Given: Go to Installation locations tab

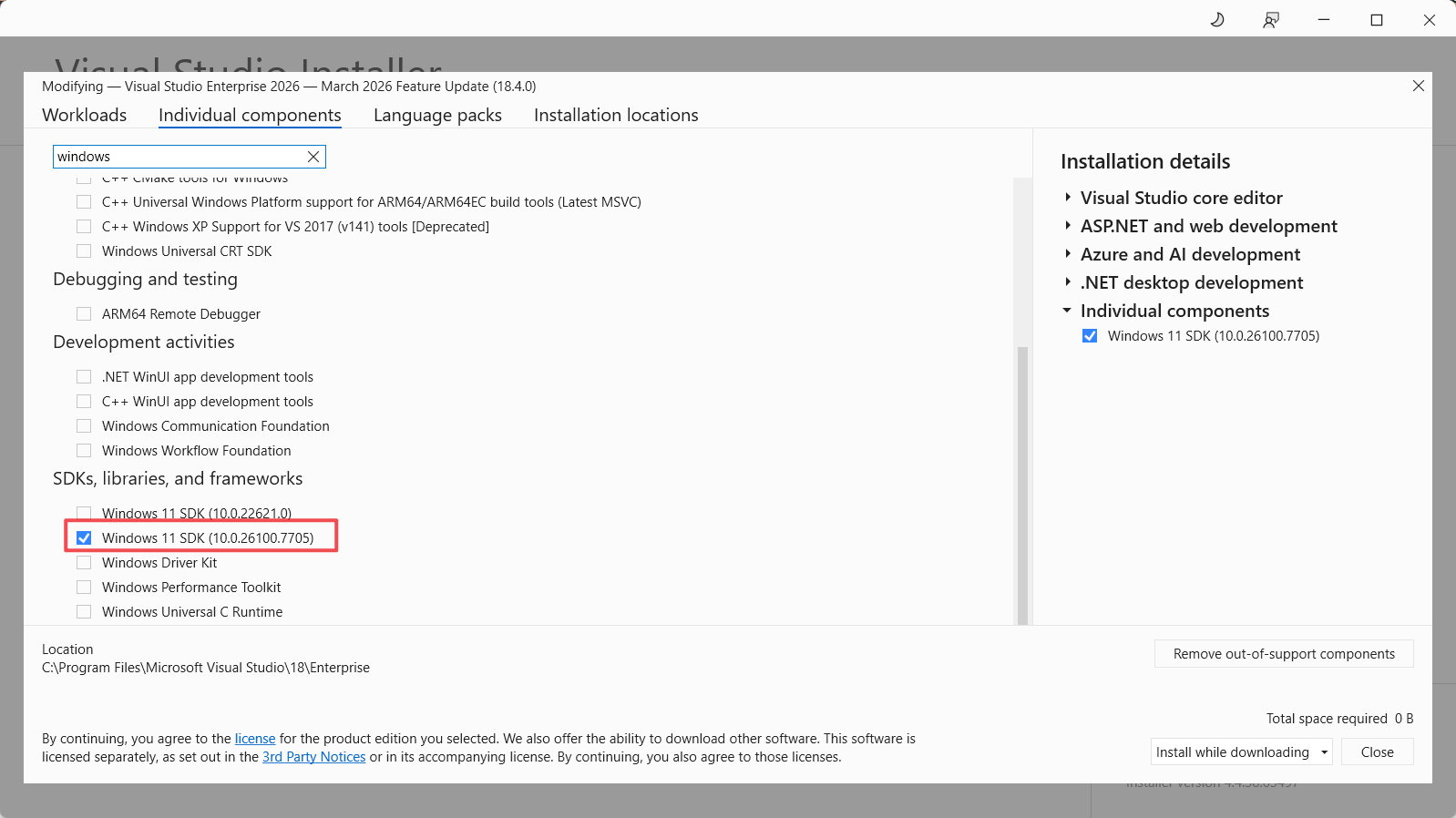Looking at the screenshot, I should [x=616, y=115].
